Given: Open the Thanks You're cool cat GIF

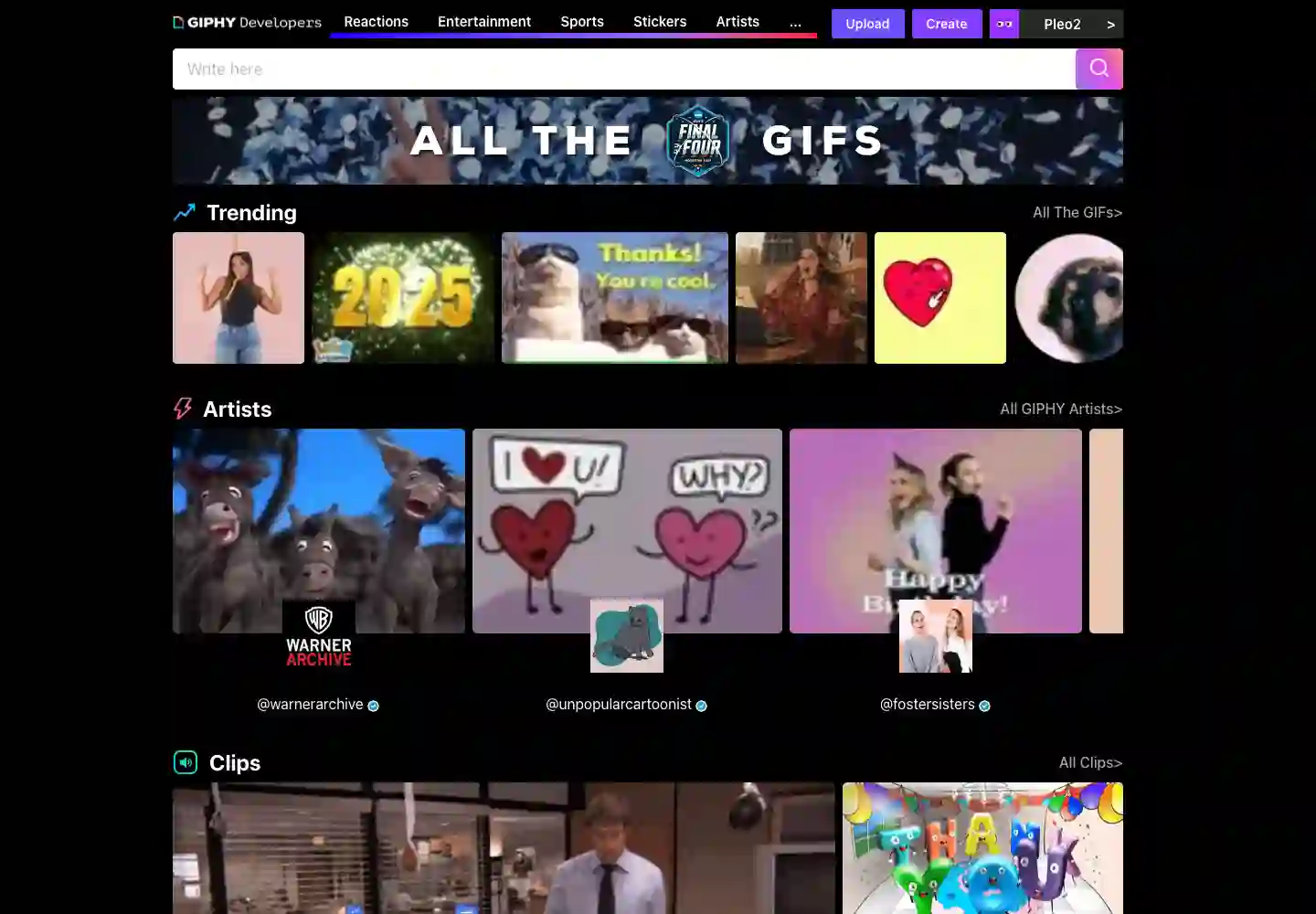Looking at the screenshot, I should pyautogui.click(x=615, y=298).
